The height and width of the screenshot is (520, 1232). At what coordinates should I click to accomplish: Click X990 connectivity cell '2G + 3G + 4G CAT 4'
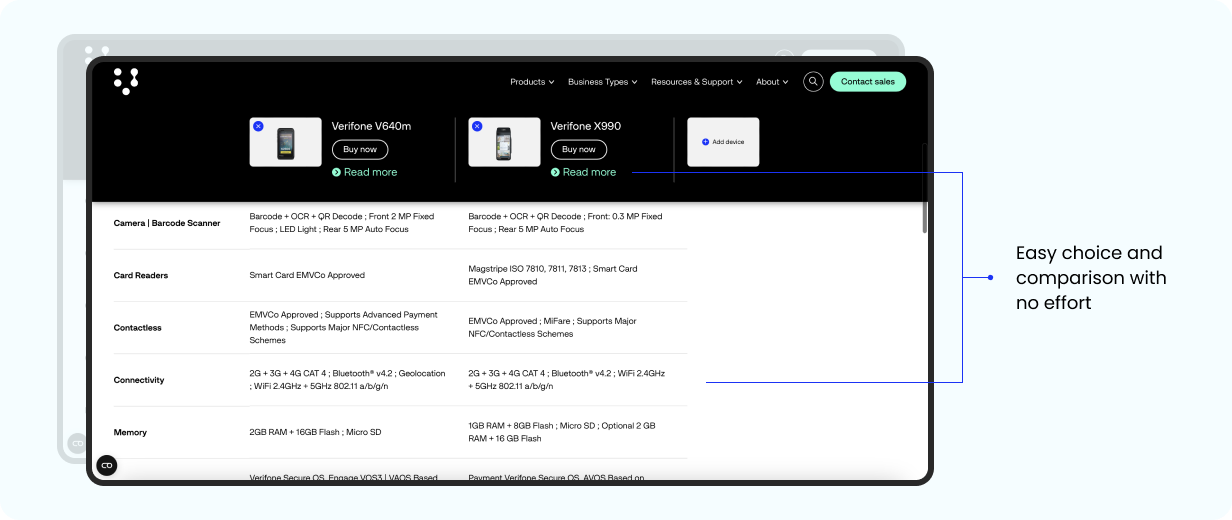click(x=566, y=380)
